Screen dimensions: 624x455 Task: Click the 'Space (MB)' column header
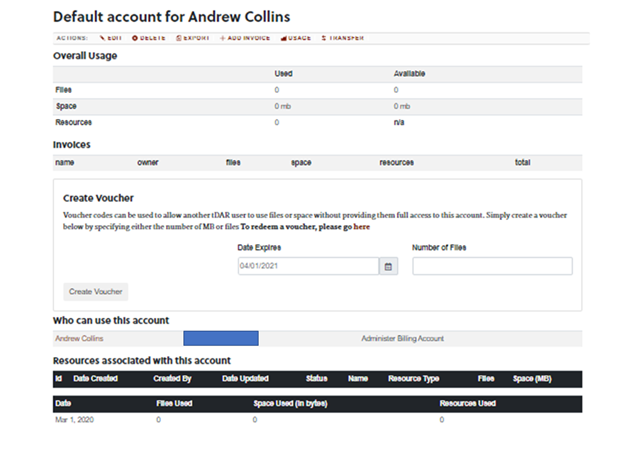tap(532, 379)
